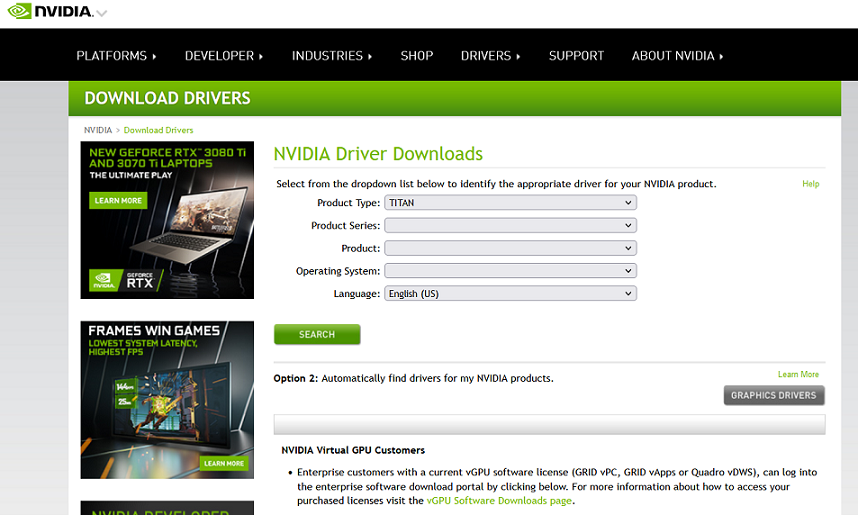Go to Shop
Image resolution: width=858 pixels, height=515 pixels.
click(x=417, y=56)
